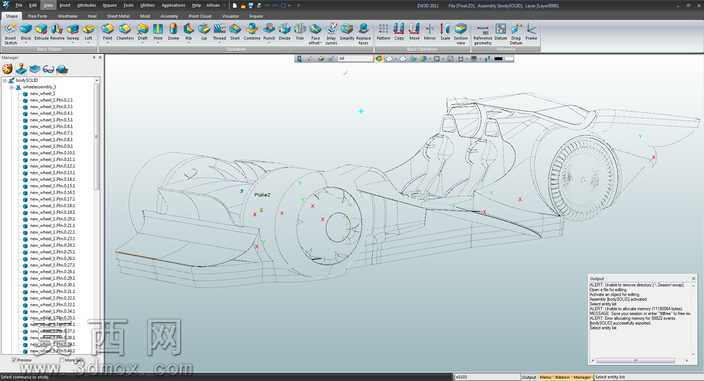Select the Thread tool

pyautogui.click(x=220, y=32)
